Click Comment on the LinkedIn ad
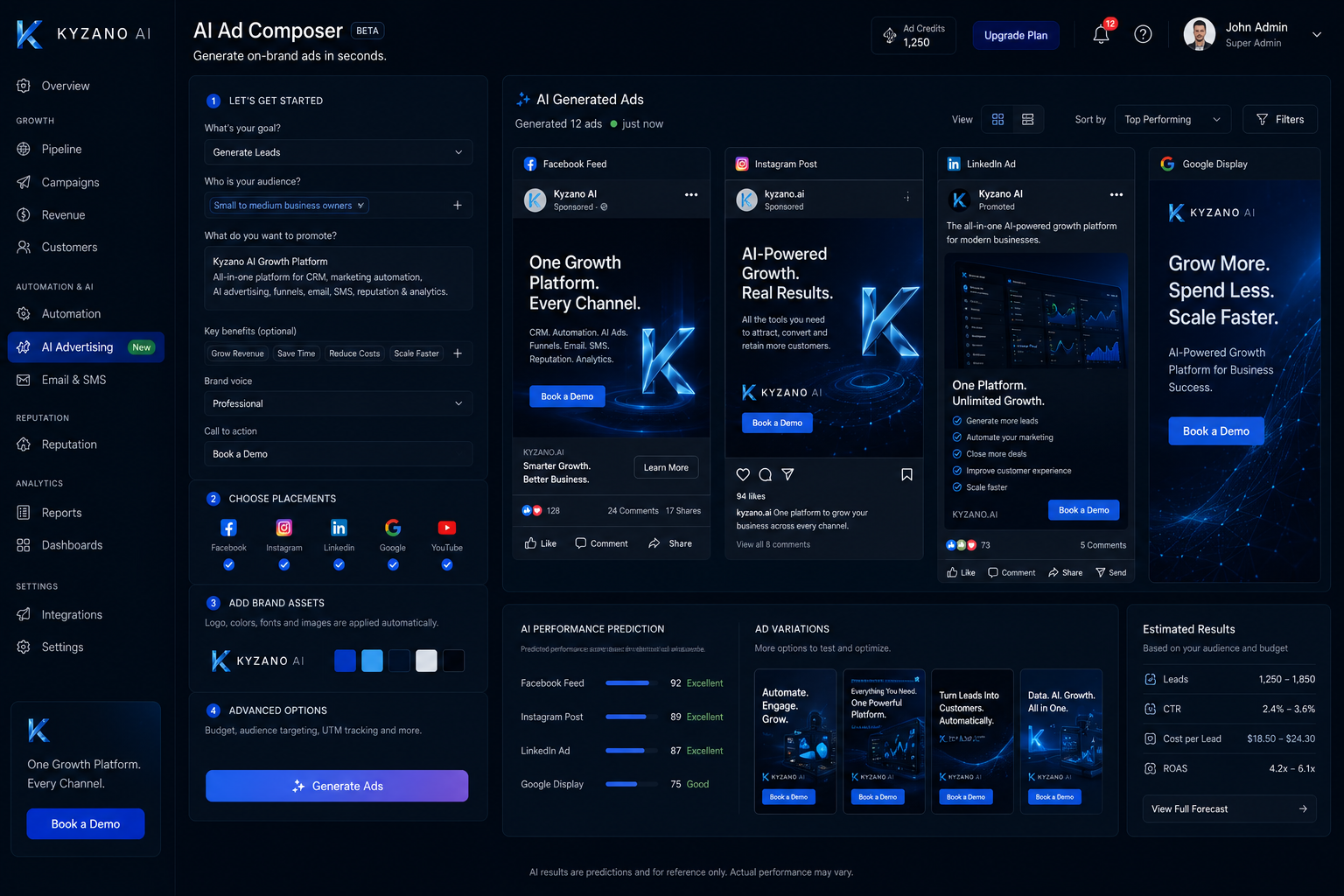The width and height of the screenshot is (1344, 896). tap(1011, 572)
